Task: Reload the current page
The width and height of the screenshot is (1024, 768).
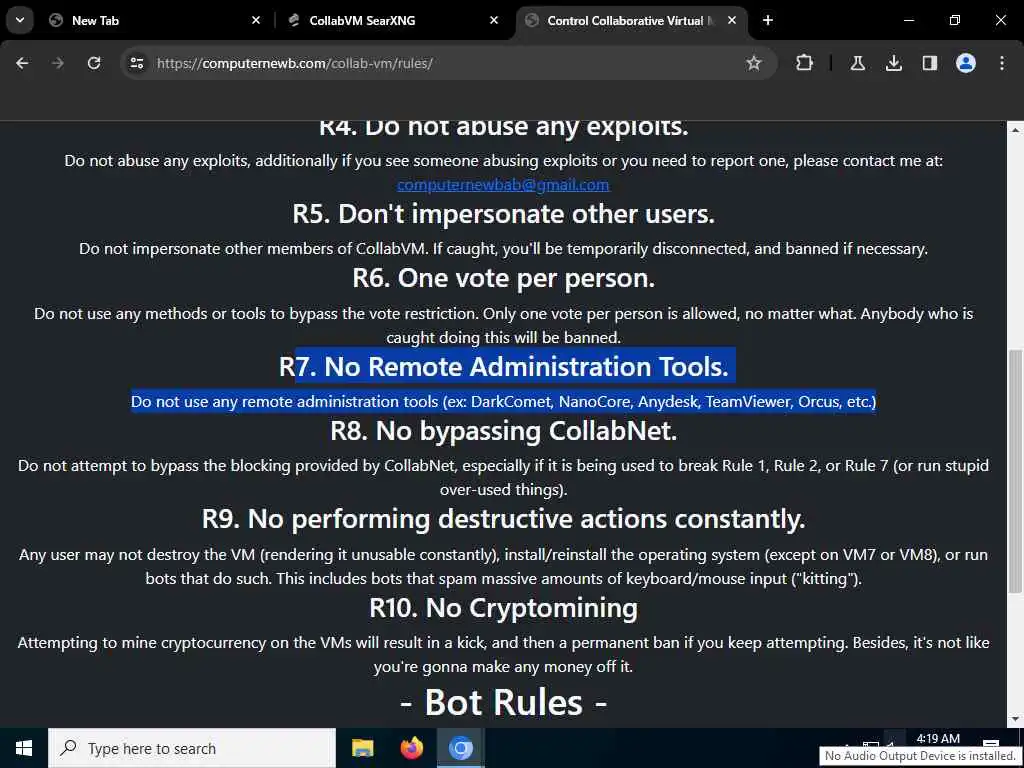Action: pos(94,63)
